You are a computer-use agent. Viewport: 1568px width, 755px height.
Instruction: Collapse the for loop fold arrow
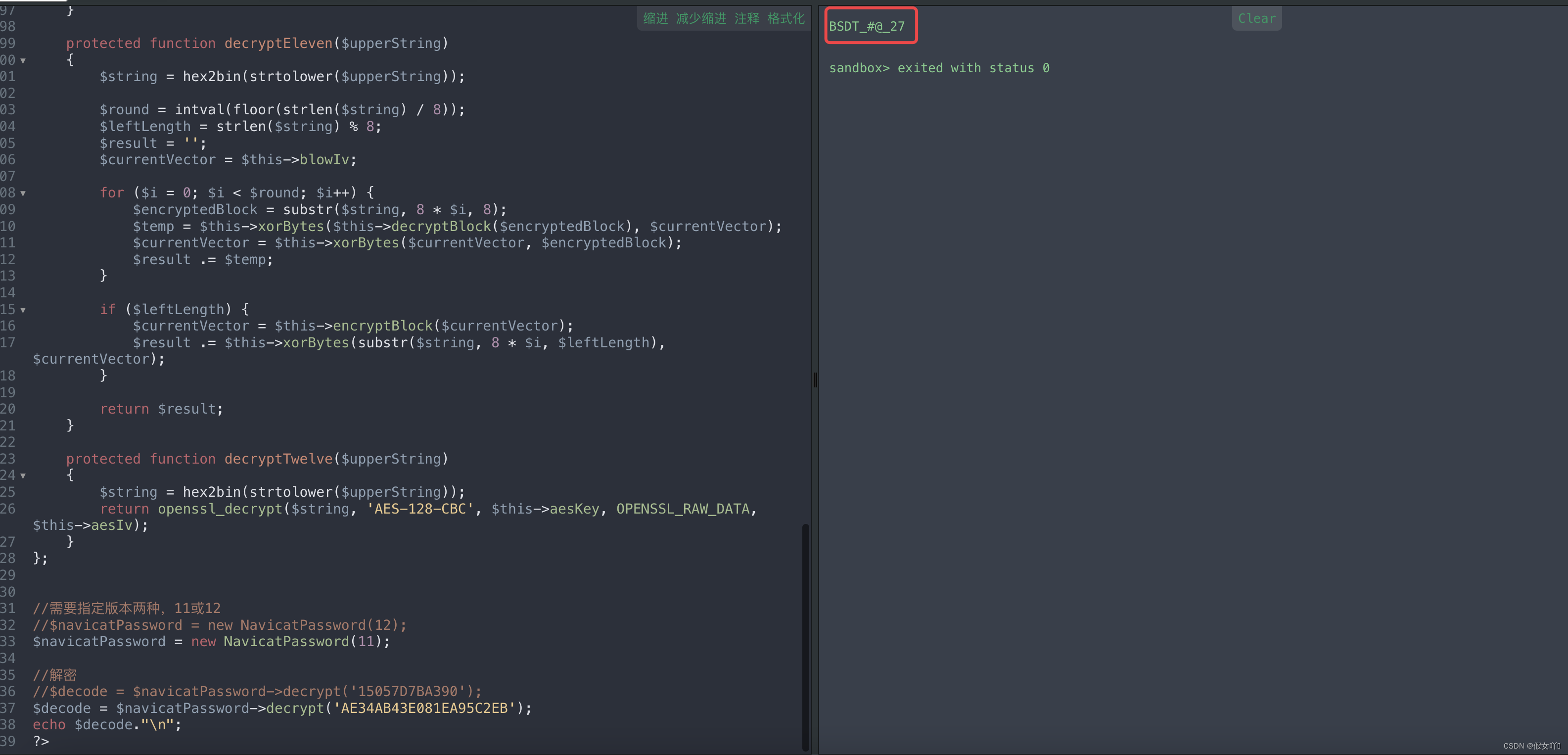click(23, 193)
